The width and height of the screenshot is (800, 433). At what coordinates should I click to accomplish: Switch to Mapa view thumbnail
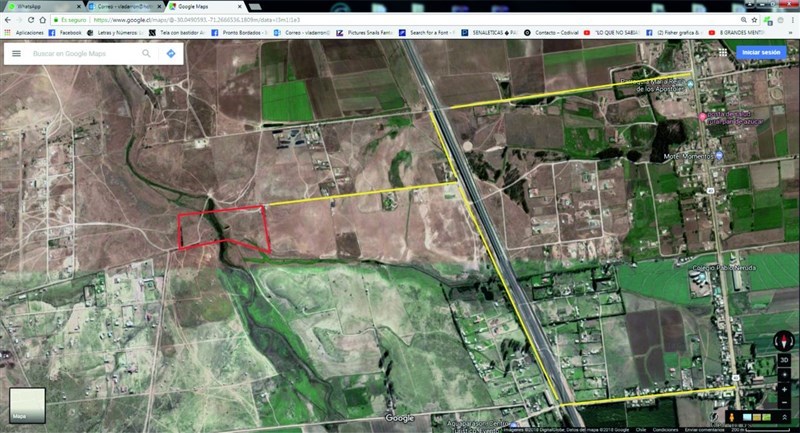pyautogui.click(x=25, y=403)
